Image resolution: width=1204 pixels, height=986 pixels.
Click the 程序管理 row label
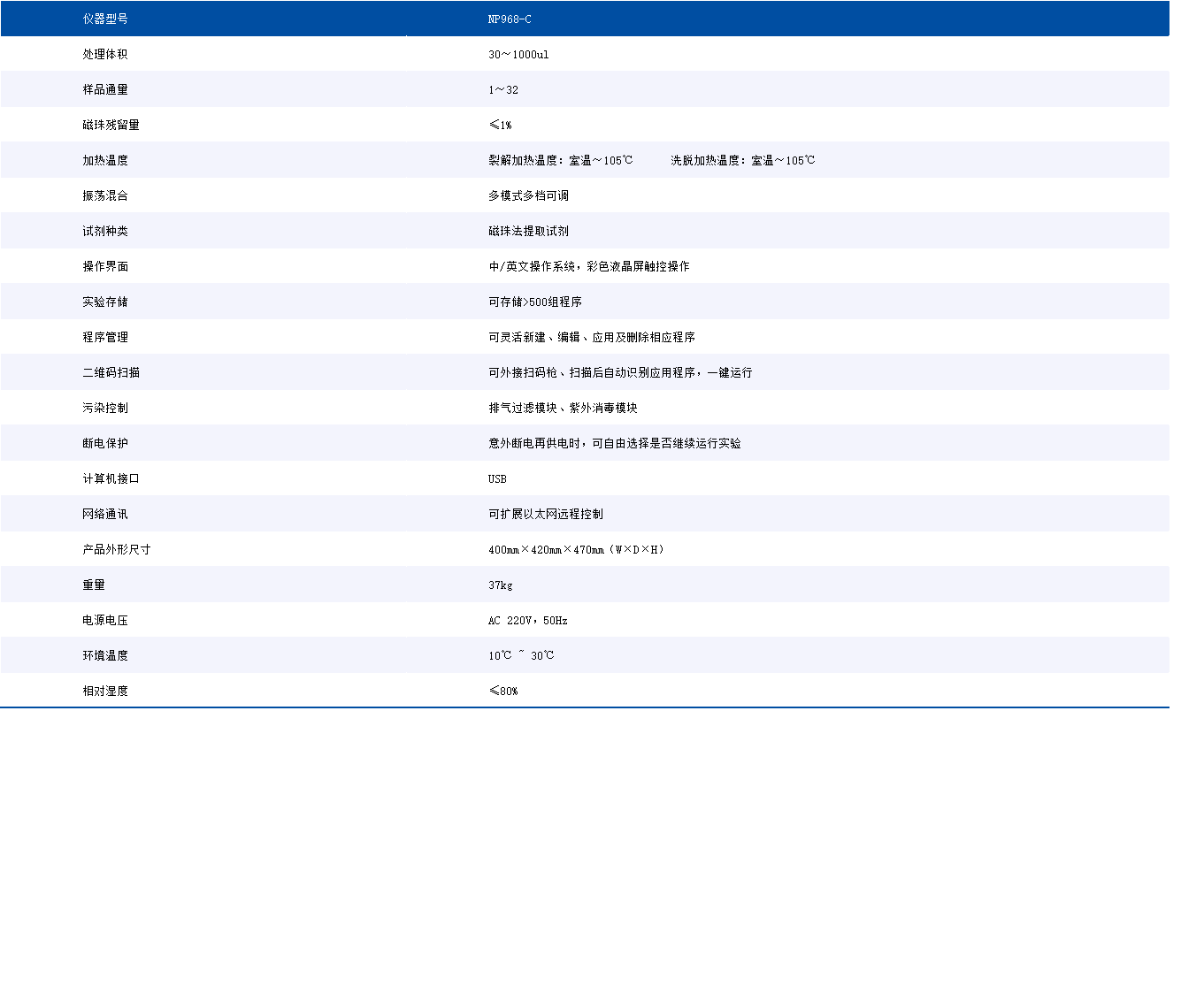105,337
